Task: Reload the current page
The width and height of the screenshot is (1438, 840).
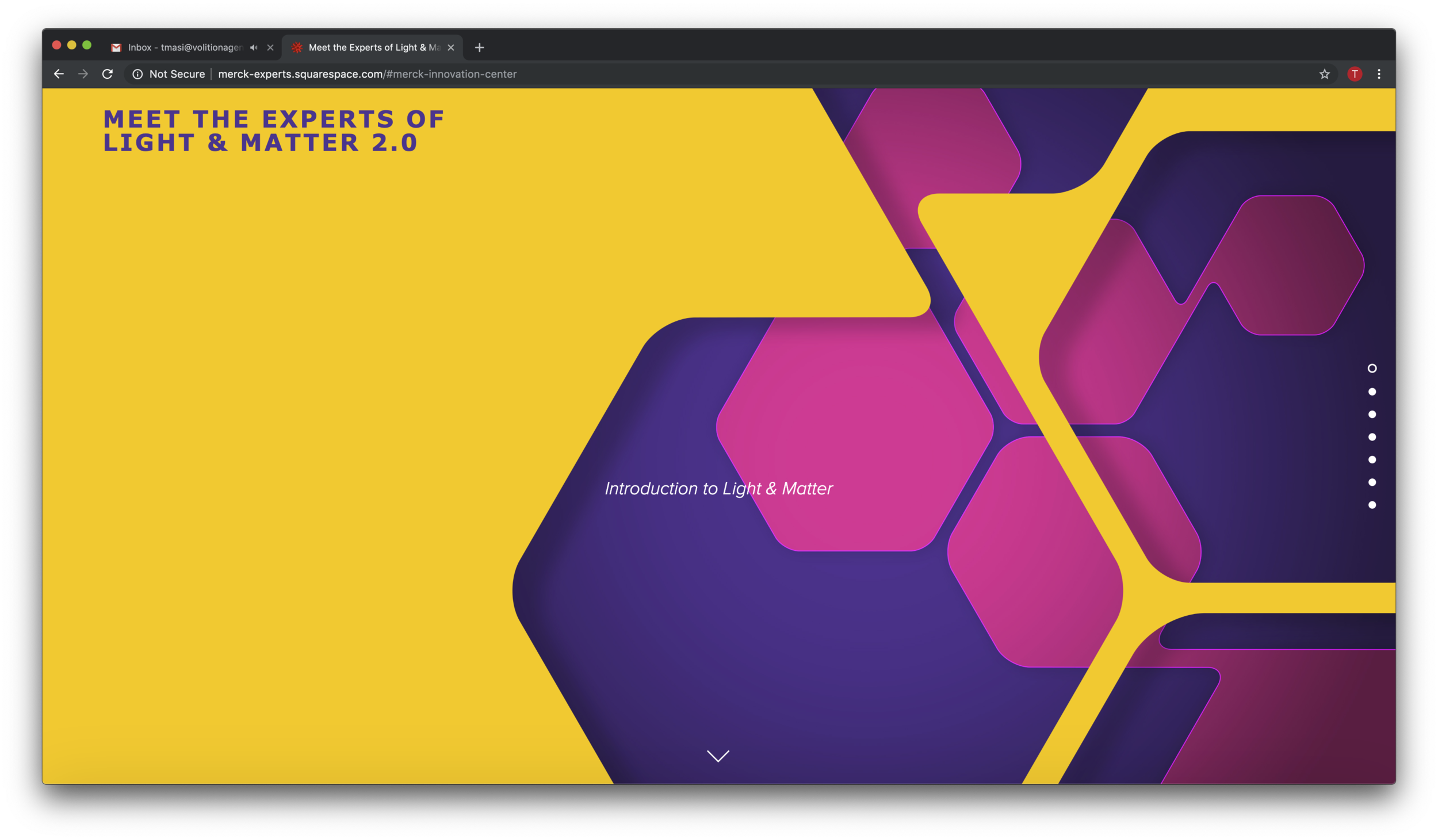Action: pyautogui.click(x=107, y=74)
